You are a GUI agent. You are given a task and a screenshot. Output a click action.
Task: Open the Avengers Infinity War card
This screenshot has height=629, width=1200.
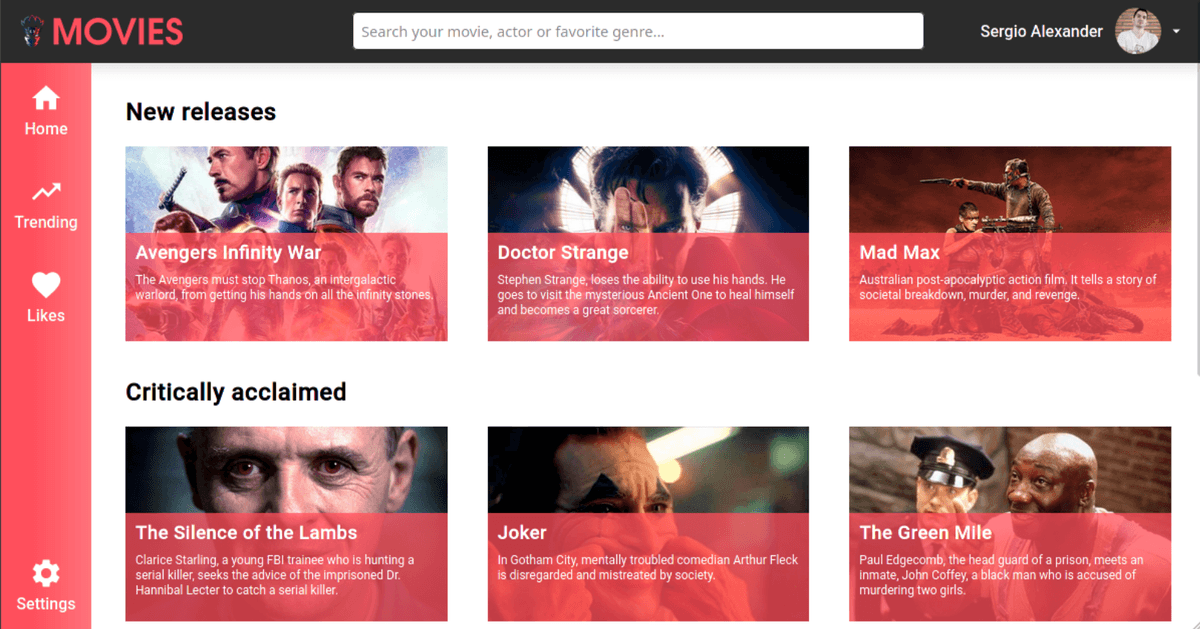point(286,243)
